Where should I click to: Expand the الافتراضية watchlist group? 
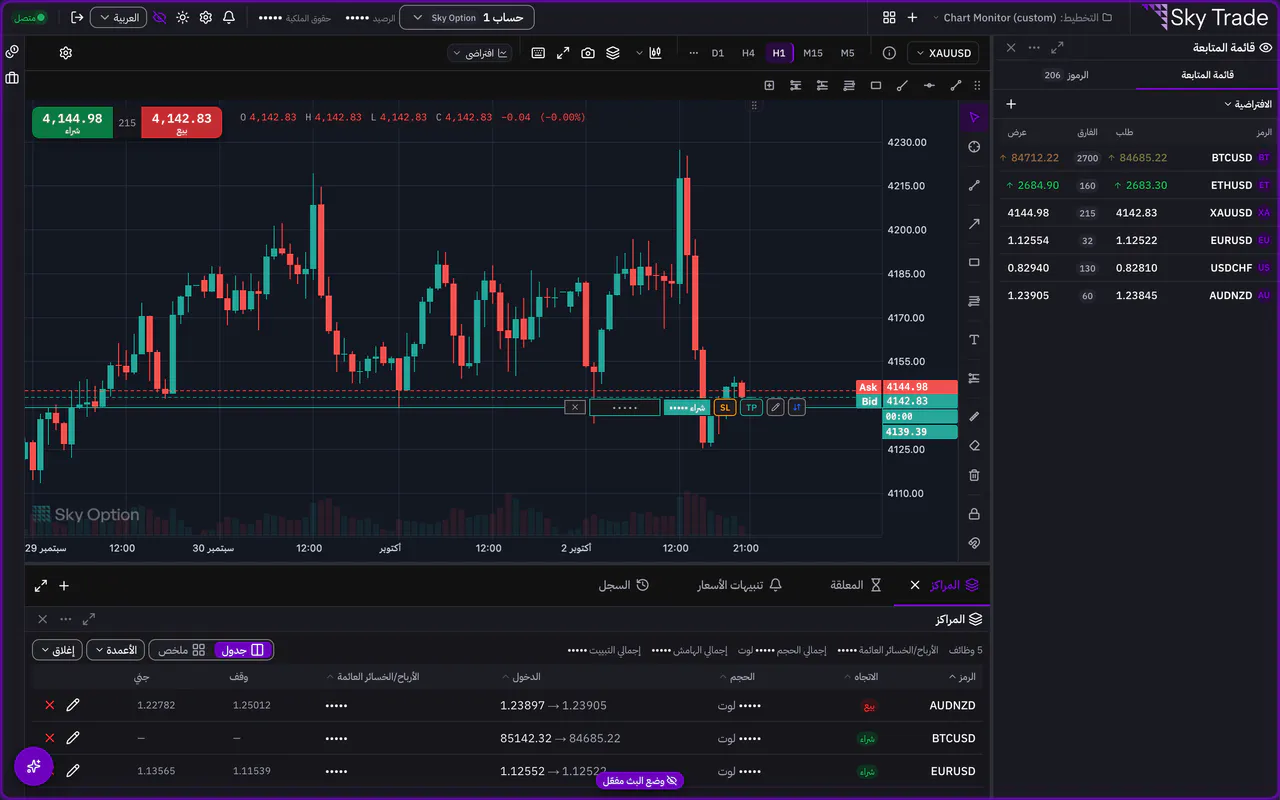(1247, 104)
